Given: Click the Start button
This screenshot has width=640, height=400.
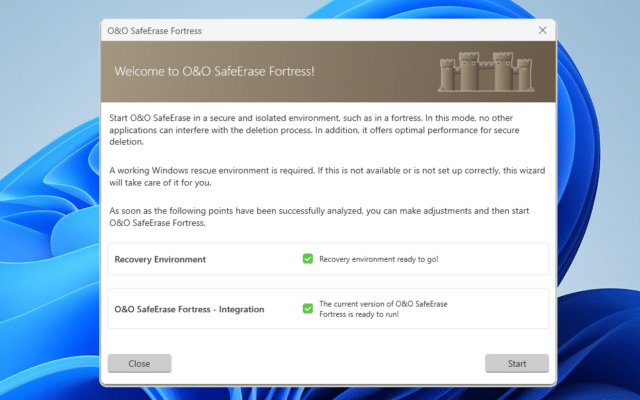Looking at the screenshot, I should [517, 363].
